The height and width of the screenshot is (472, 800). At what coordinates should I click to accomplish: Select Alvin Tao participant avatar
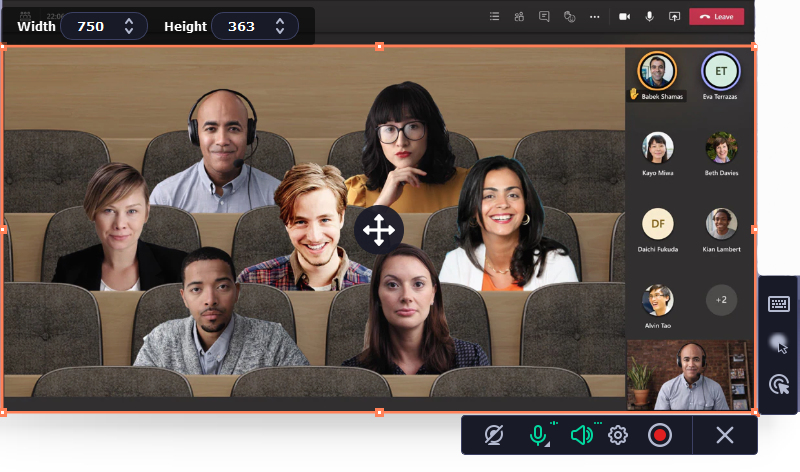pos(657,300)
